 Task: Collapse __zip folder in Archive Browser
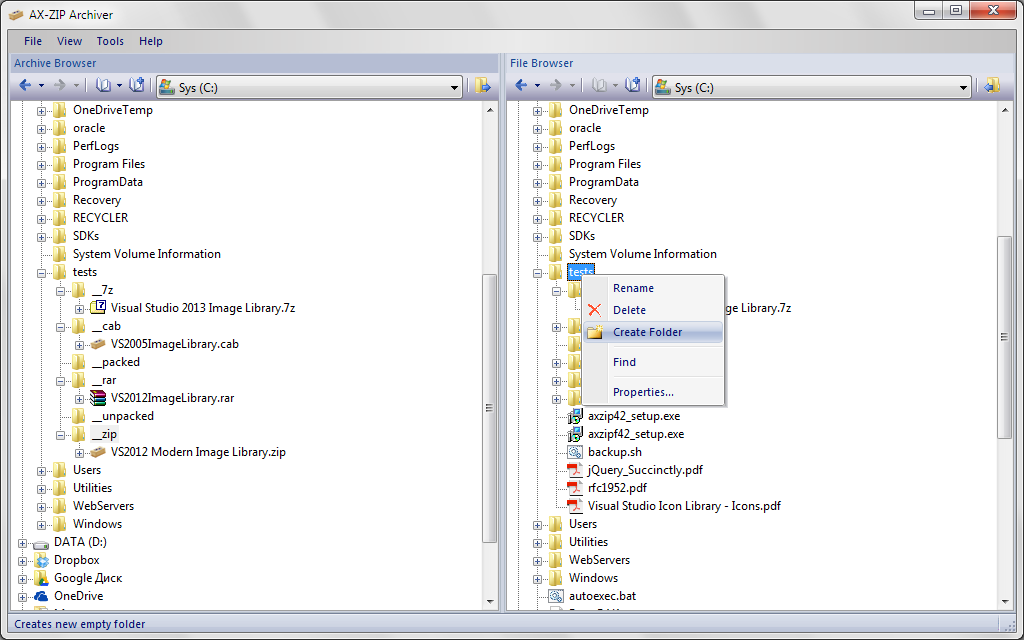coord(61,435)
